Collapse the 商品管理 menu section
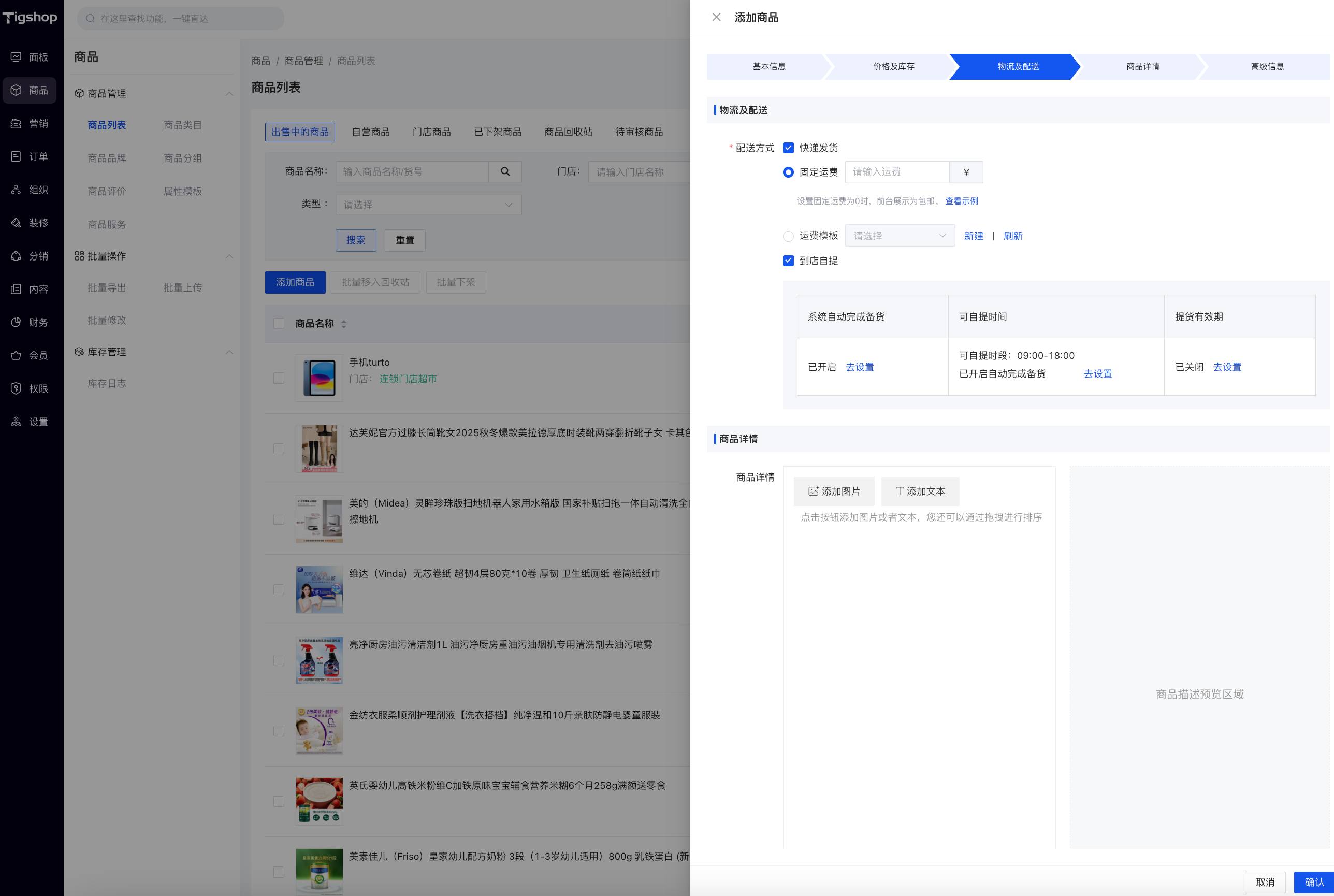Image resolution: width=1334 pixels, height=896 pixels. (229, 94)
